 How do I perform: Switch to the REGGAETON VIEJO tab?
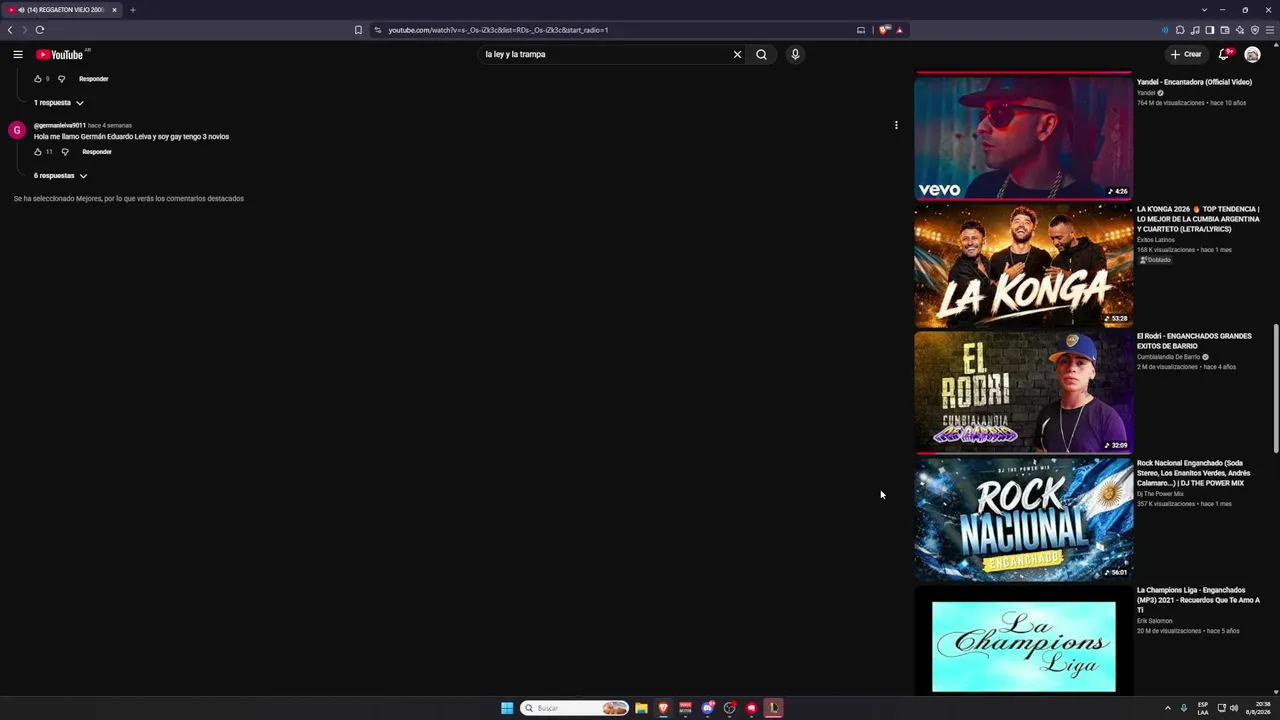(x=62, y=10)
